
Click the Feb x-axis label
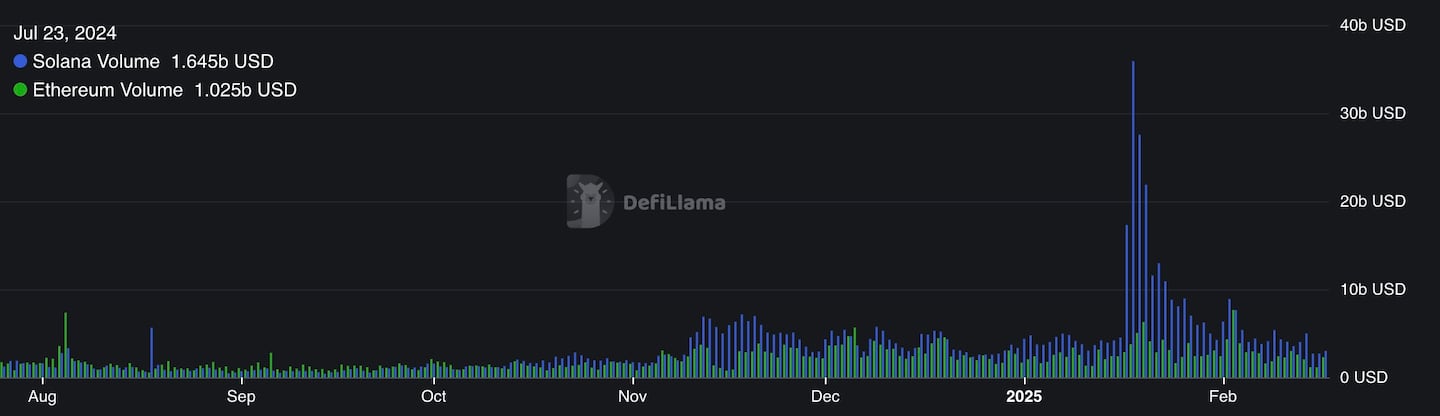tap(1223, 397)
